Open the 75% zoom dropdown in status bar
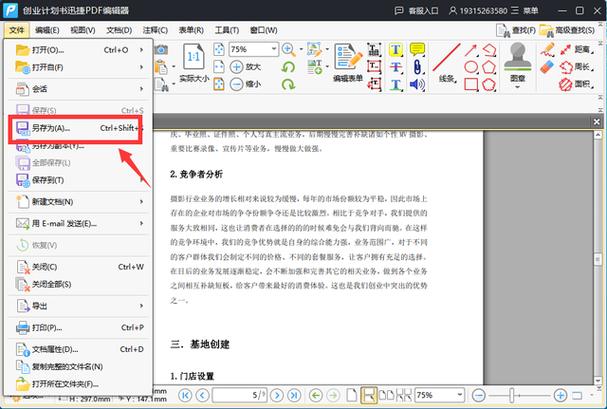This screenshot has width=607, height=409. [459, 395]
